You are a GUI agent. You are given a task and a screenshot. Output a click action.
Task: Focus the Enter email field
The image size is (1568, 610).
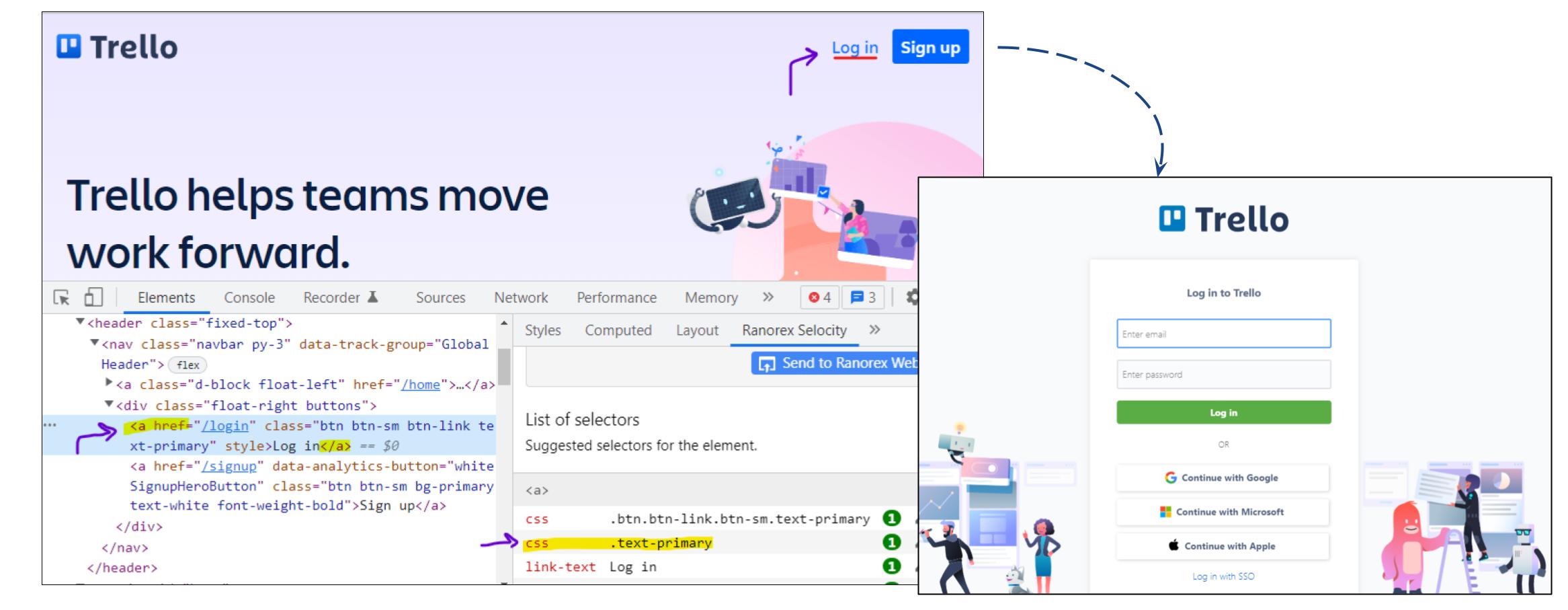tap(1223, 334)
